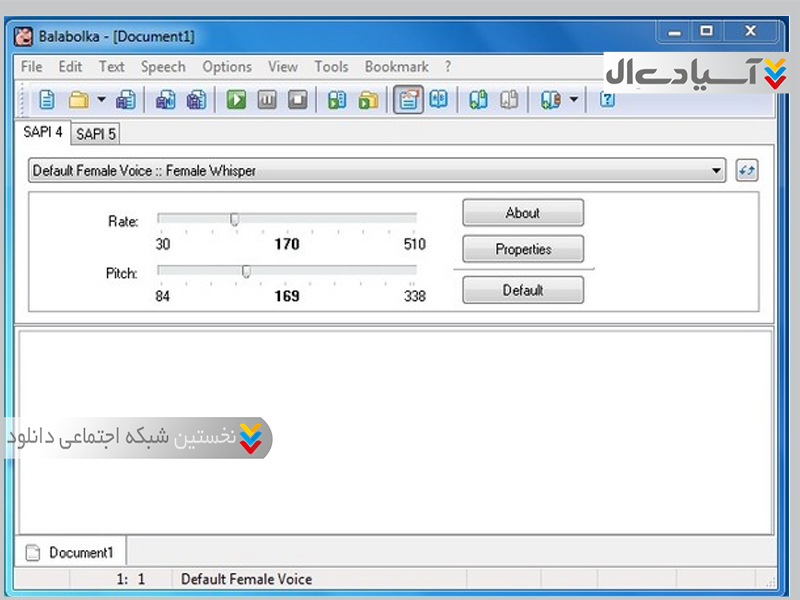
Task: Click the Save document toolbar icon
Action: click(125, 99)
